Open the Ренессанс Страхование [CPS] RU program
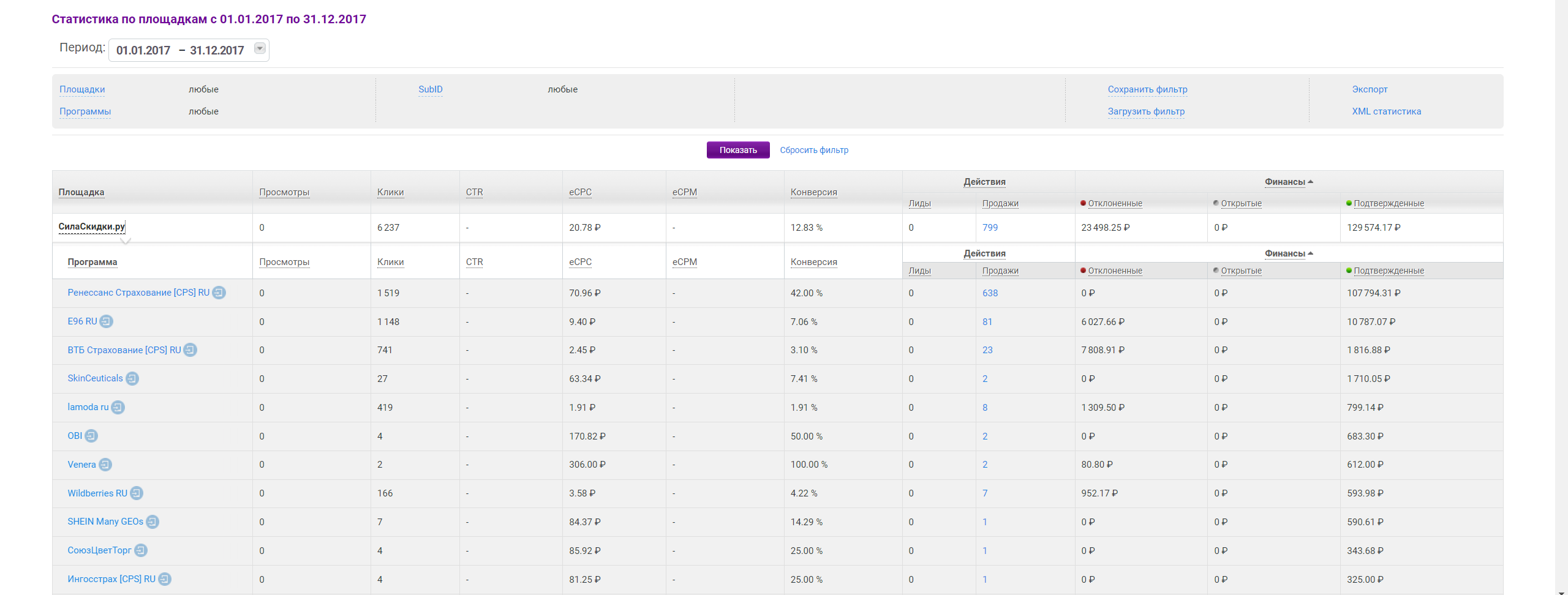This screenshot has height=595, width=1568. [x=138, y=293]
